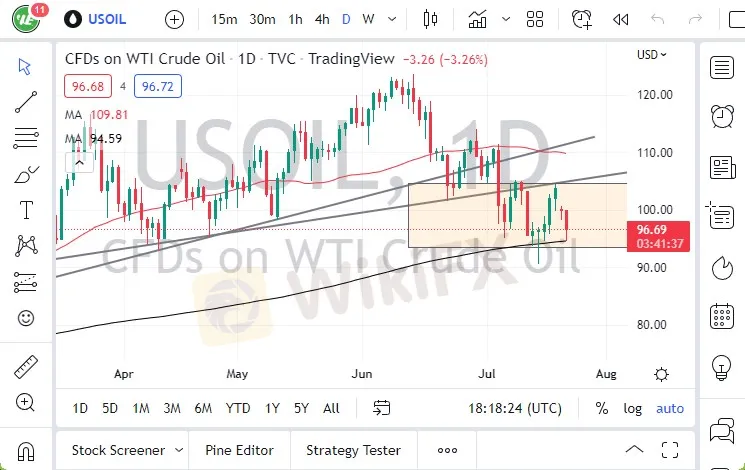Viewport: 745px width, 470px height.
Task: Open the calendar panel in right sidebar
Action: (x=721, y=318)
